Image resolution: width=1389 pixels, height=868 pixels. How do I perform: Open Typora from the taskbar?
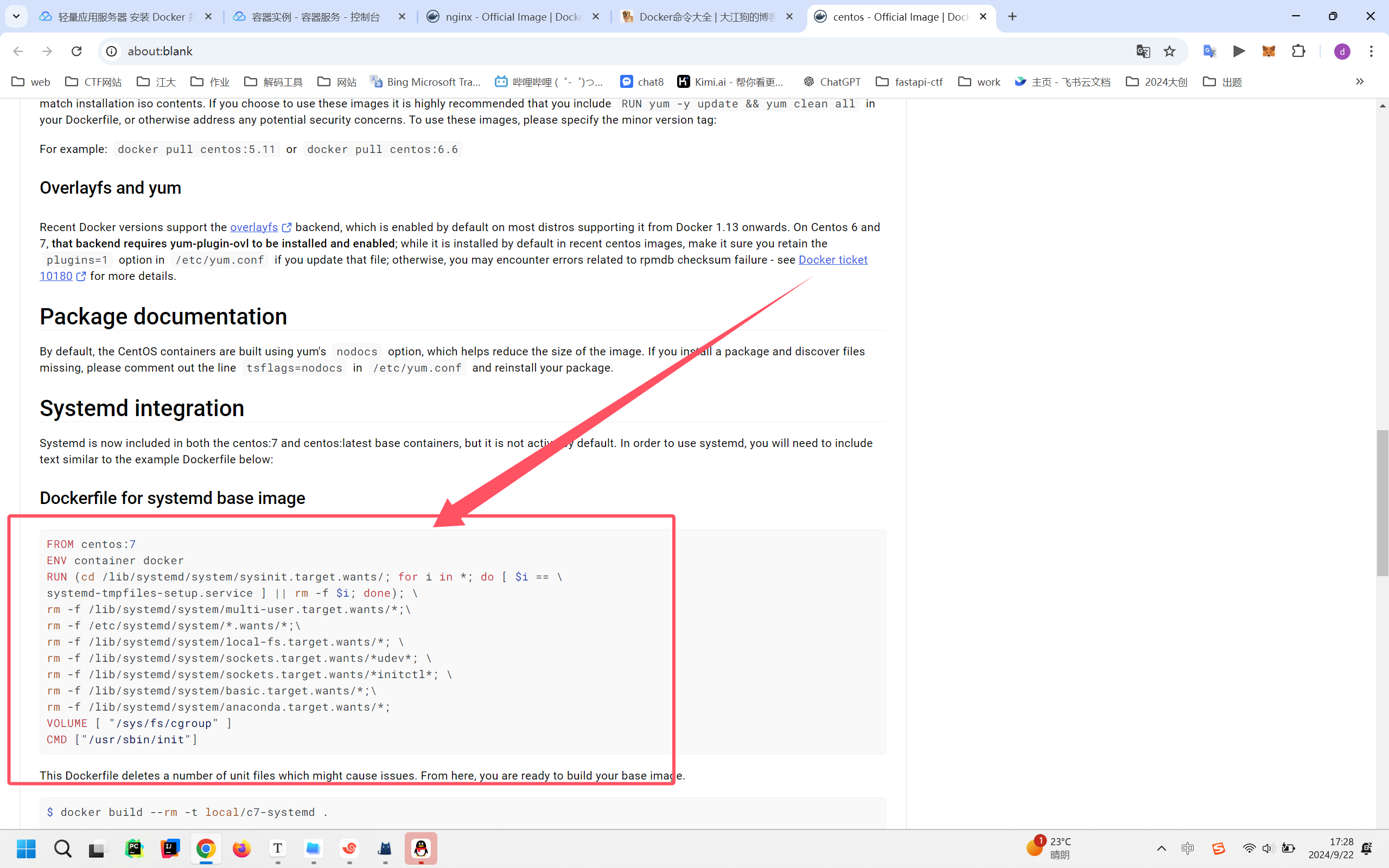[278, 848]
